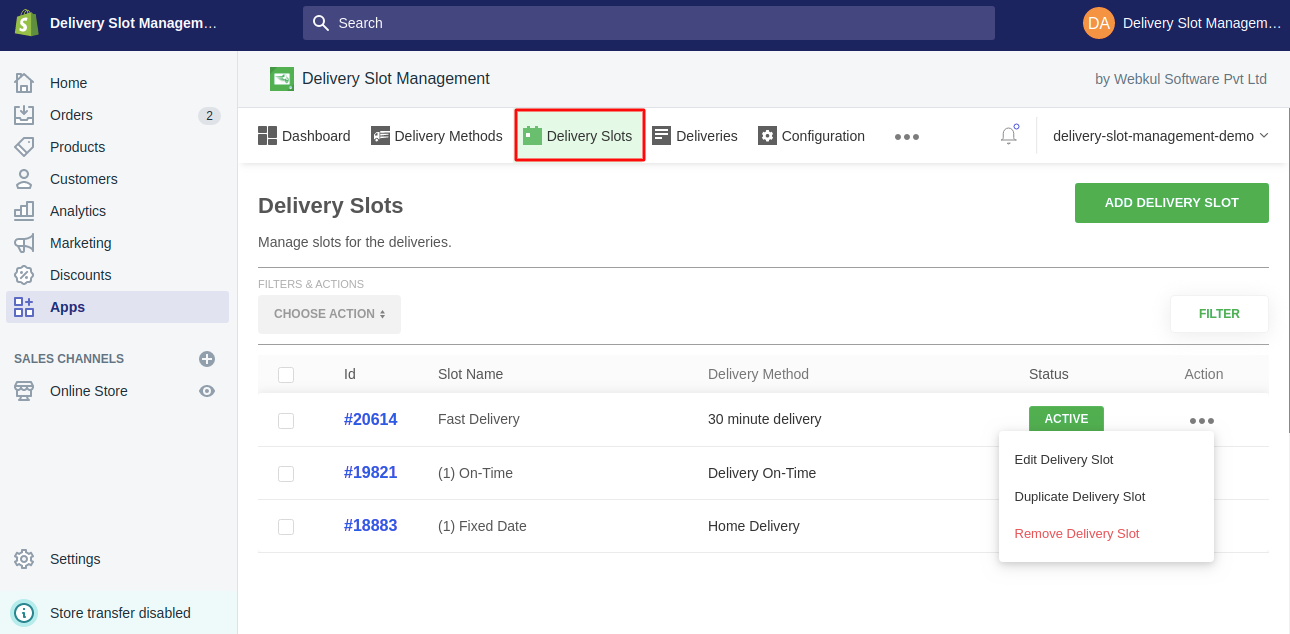The width and height of the screenshot is (1290, 634).
Task: Open the Configuration tab
Action: [811, 136]
